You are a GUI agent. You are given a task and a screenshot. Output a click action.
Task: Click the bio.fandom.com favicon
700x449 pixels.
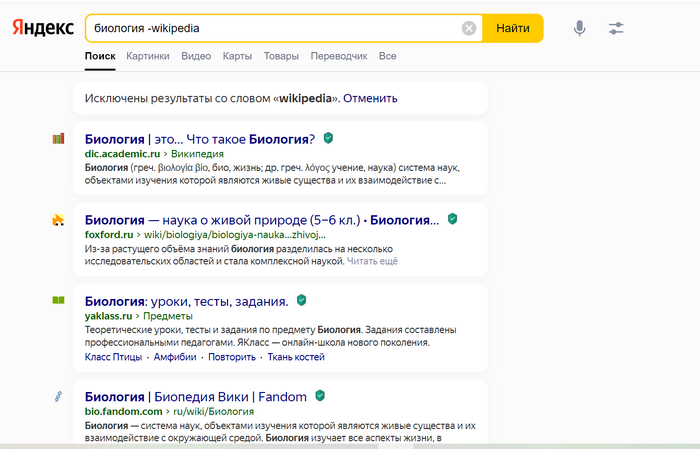(58, 396)
